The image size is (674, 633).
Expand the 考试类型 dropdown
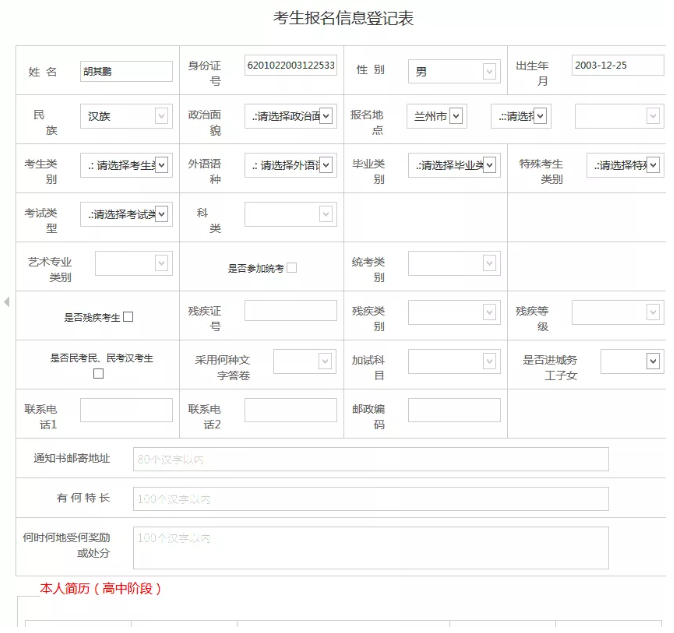125,213
